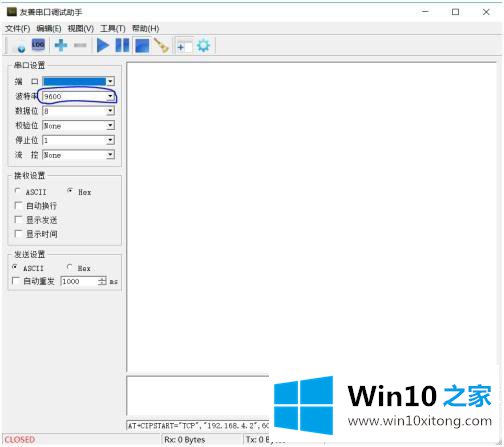This screenshot has height=447, width=504.
Task: Open the 视图(V) menu
Action: pos(80,29)
